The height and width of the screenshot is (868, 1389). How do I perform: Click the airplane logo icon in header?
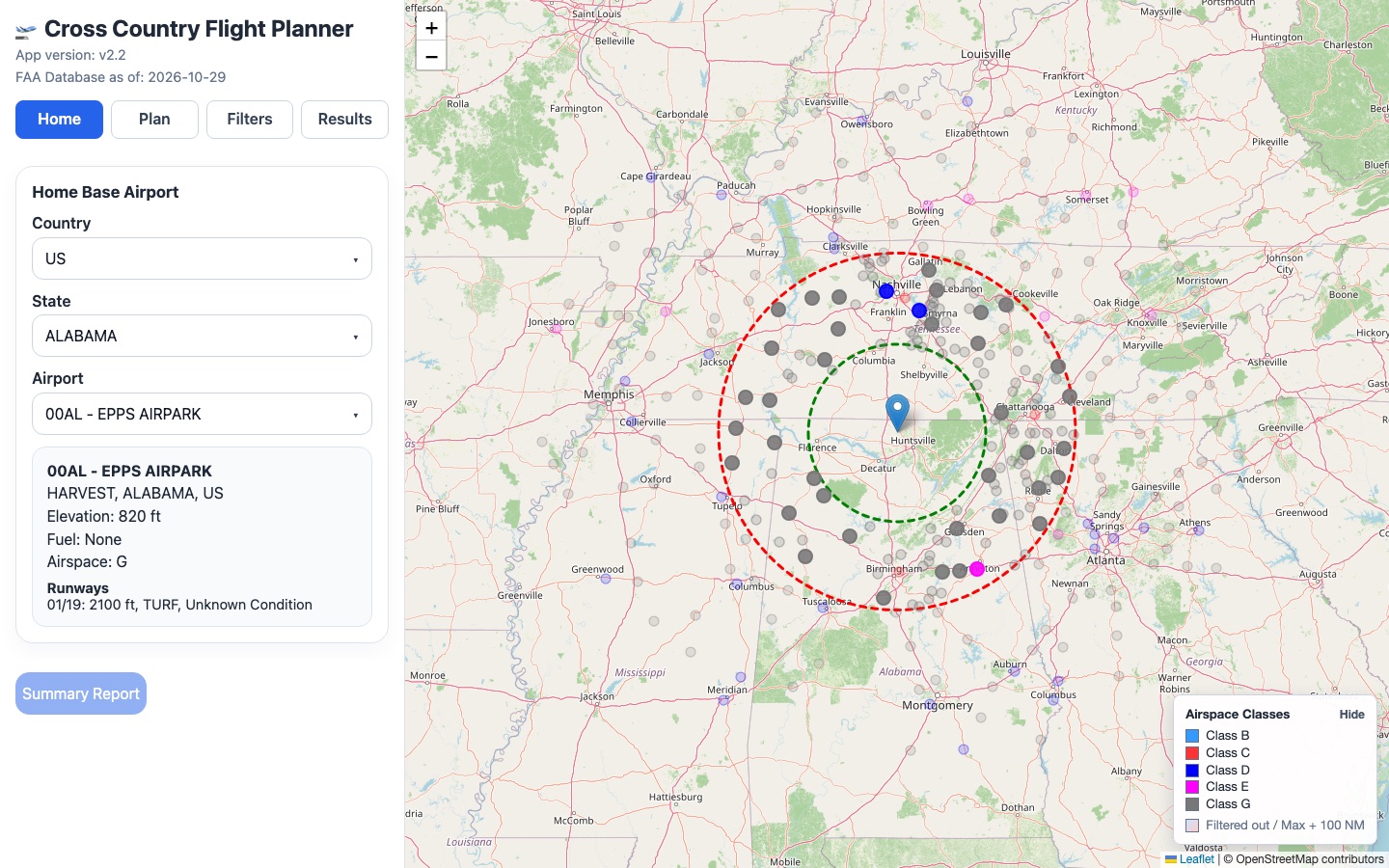[26, 31]
